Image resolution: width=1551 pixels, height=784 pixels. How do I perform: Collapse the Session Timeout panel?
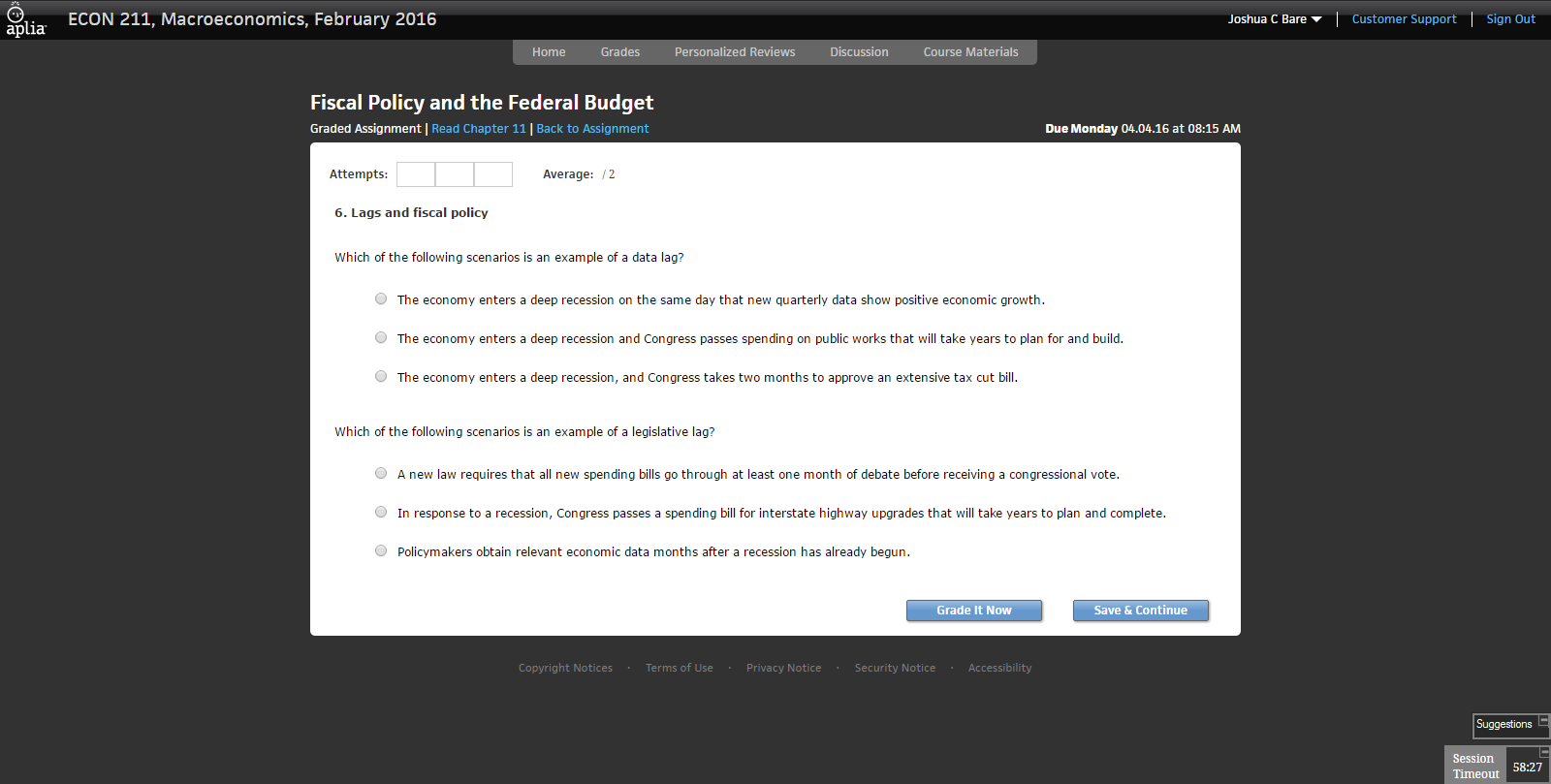1544,752
